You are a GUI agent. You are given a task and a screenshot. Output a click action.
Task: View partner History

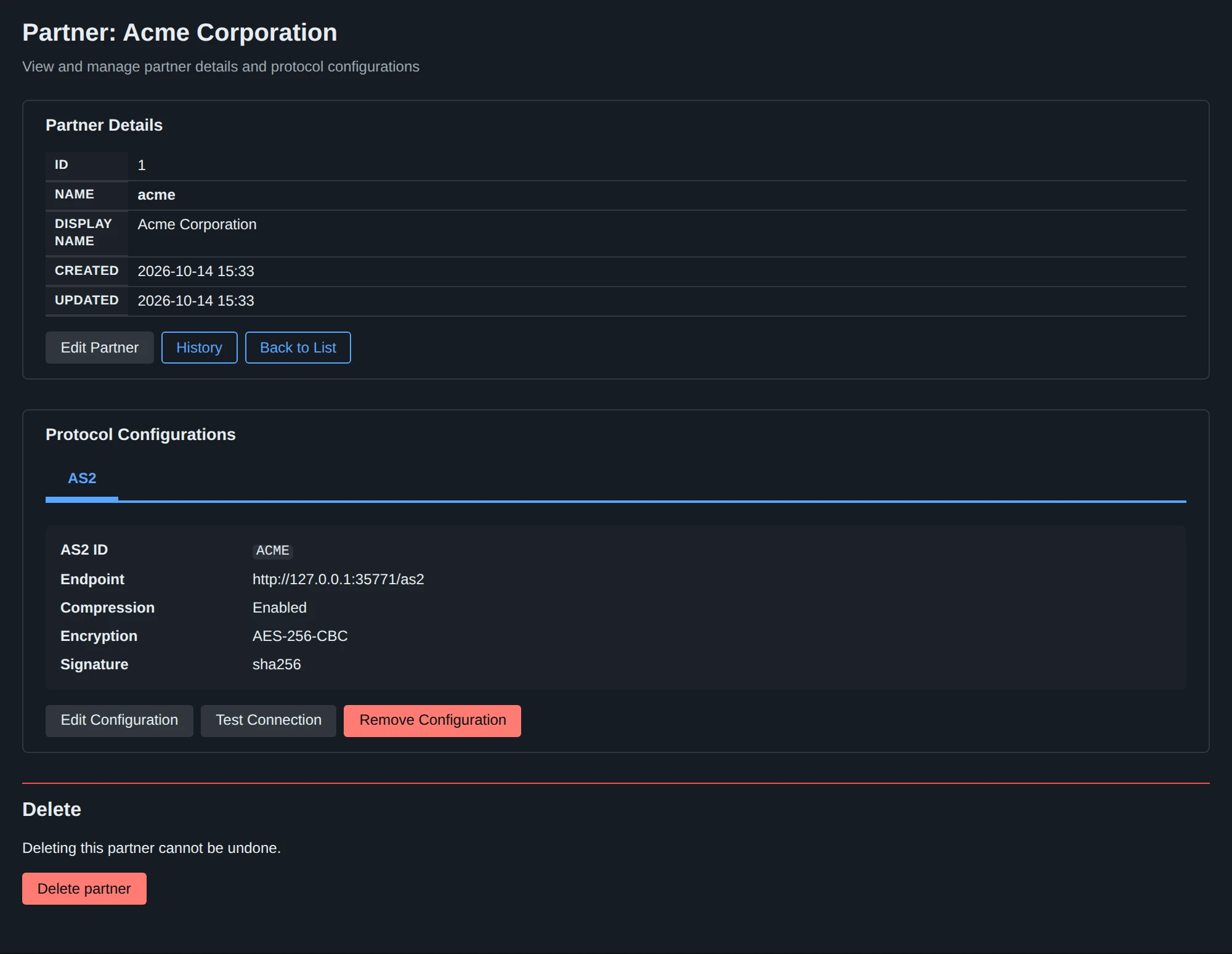click(x=199, y=348)
